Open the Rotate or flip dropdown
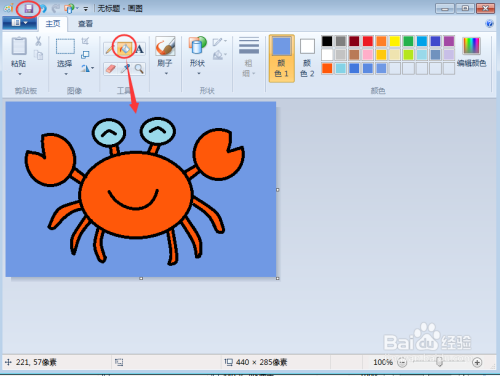This screenshot has width=500, height=376. click(x=87, y=68)
